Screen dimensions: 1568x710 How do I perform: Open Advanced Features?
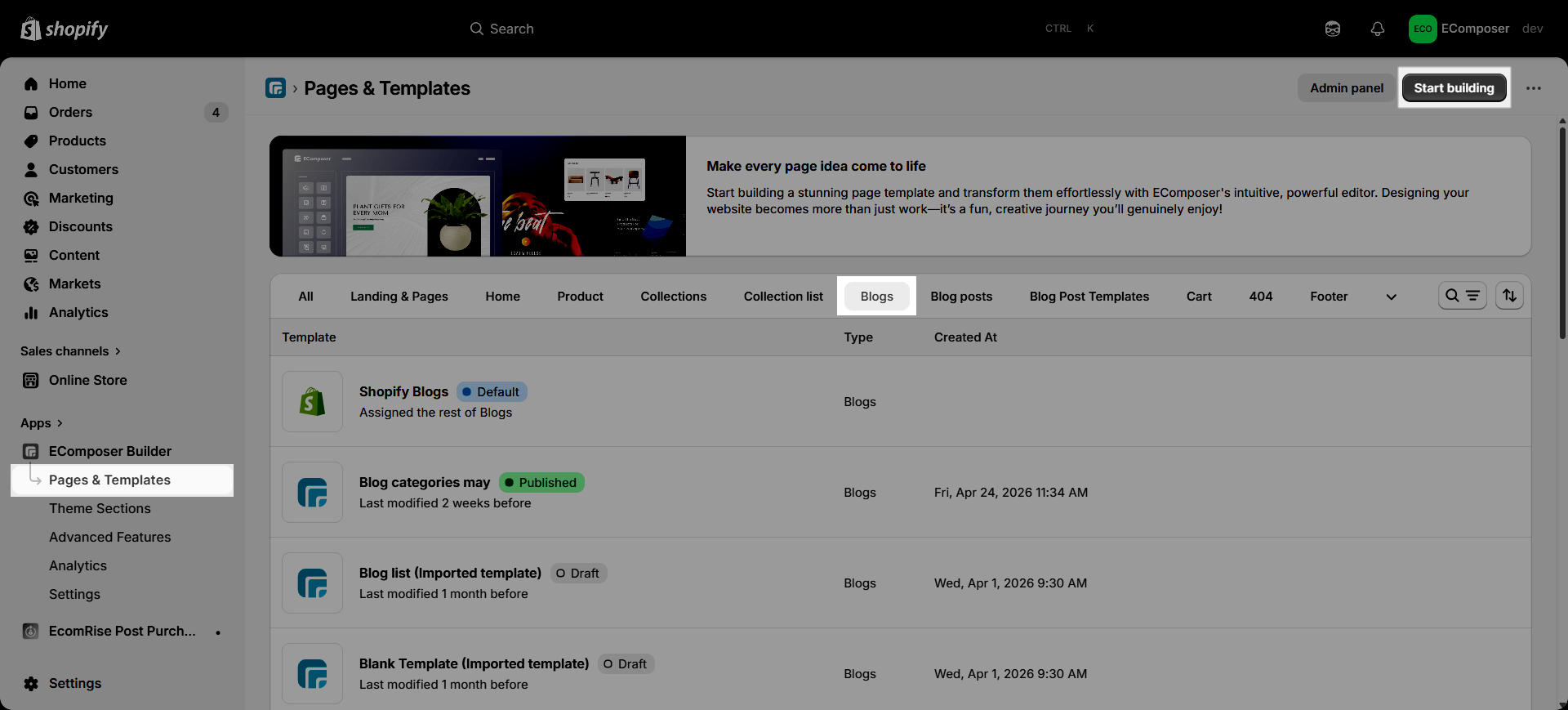tap(110, 537)
